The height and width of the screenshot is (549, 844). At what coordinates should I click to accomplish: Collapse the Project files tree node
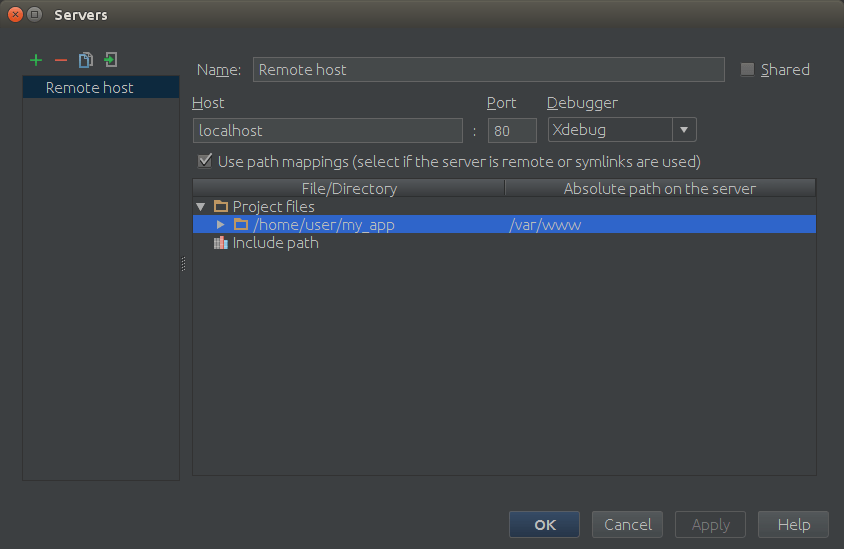click(x=201, y=207)
